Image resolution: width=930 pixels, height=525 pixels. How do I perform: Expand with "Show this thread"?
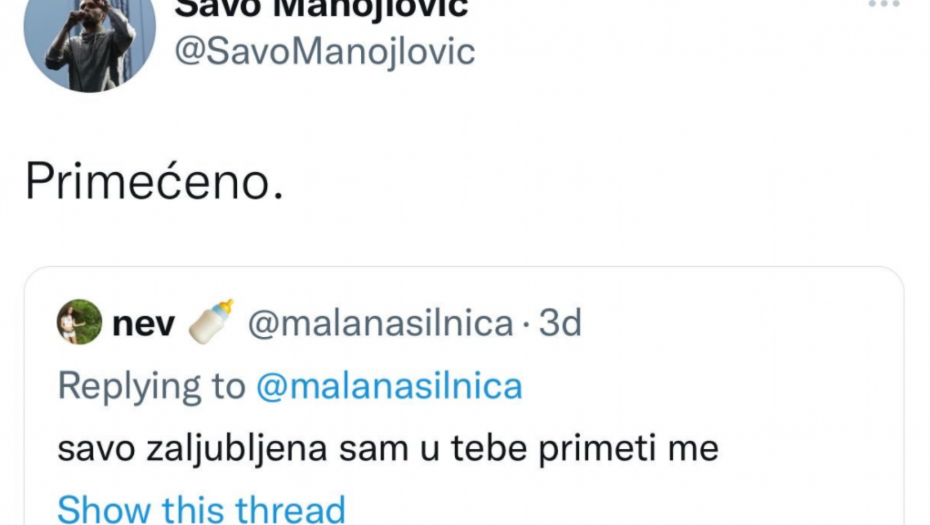[x=201, y=508]
